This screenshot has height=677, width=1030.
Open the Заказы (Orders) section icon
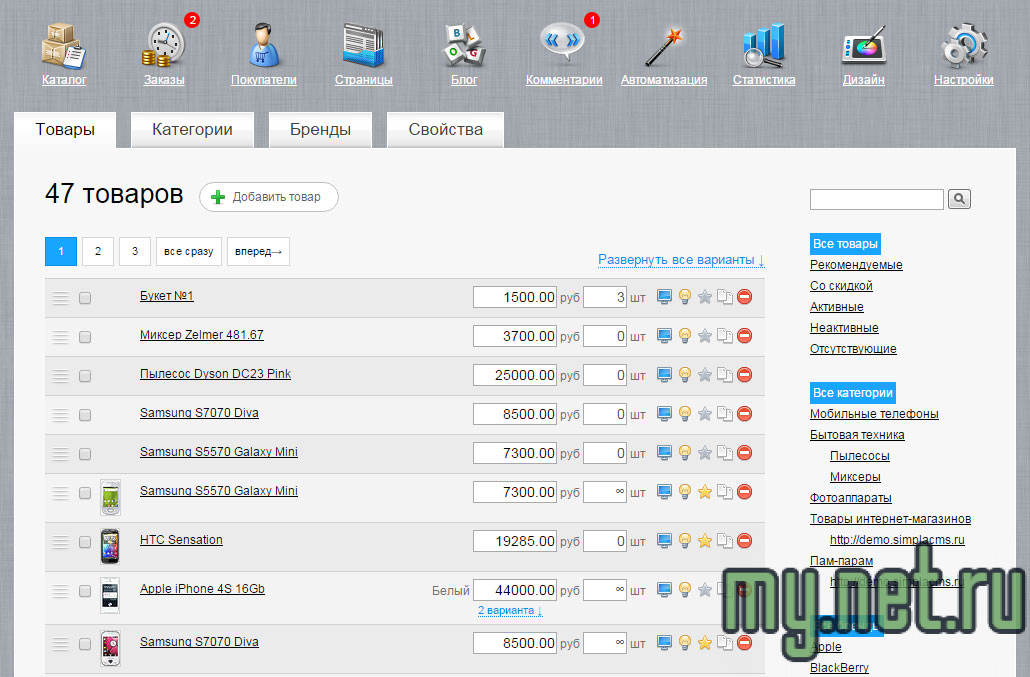point(163,46)
